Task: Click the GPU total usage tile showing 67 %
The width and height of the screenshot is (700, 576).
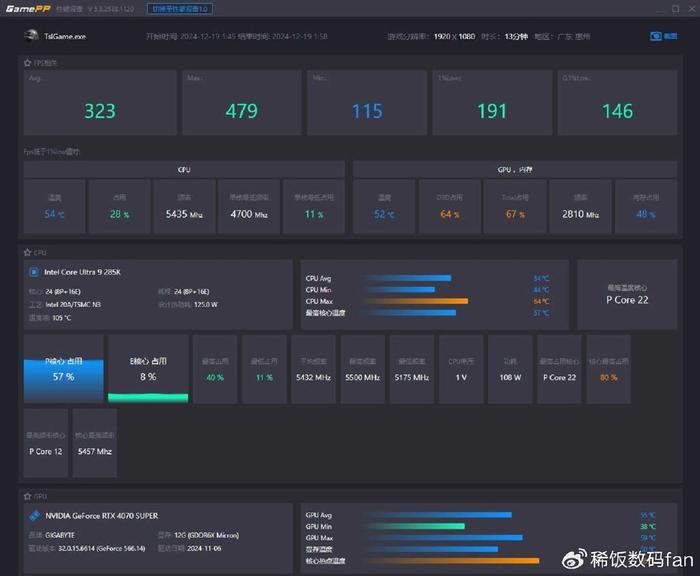Action: click(515, 206)
